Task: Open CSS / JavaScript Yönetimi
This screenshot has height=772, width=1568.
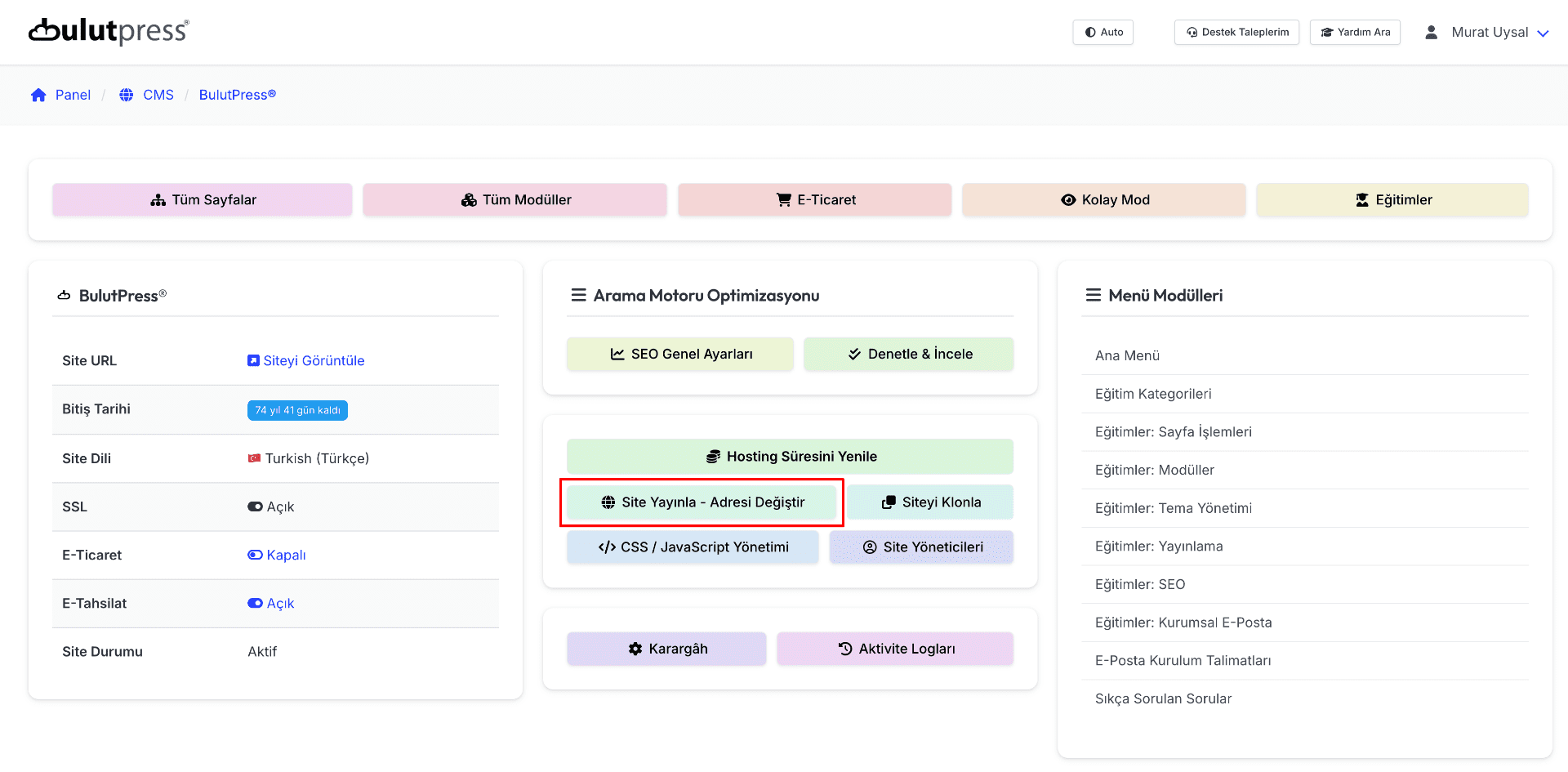Action: tap(693, 547)
